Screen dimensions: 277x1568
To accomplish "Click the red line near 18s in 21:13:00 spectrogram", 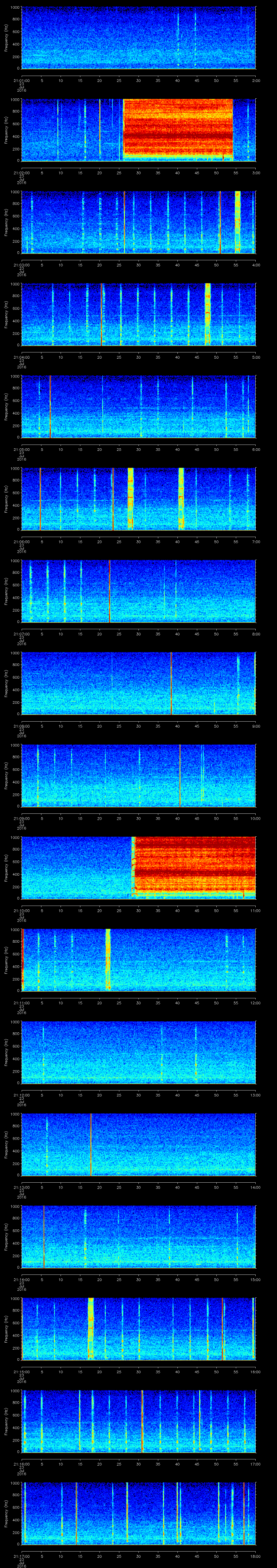I will pos(91,1144).
